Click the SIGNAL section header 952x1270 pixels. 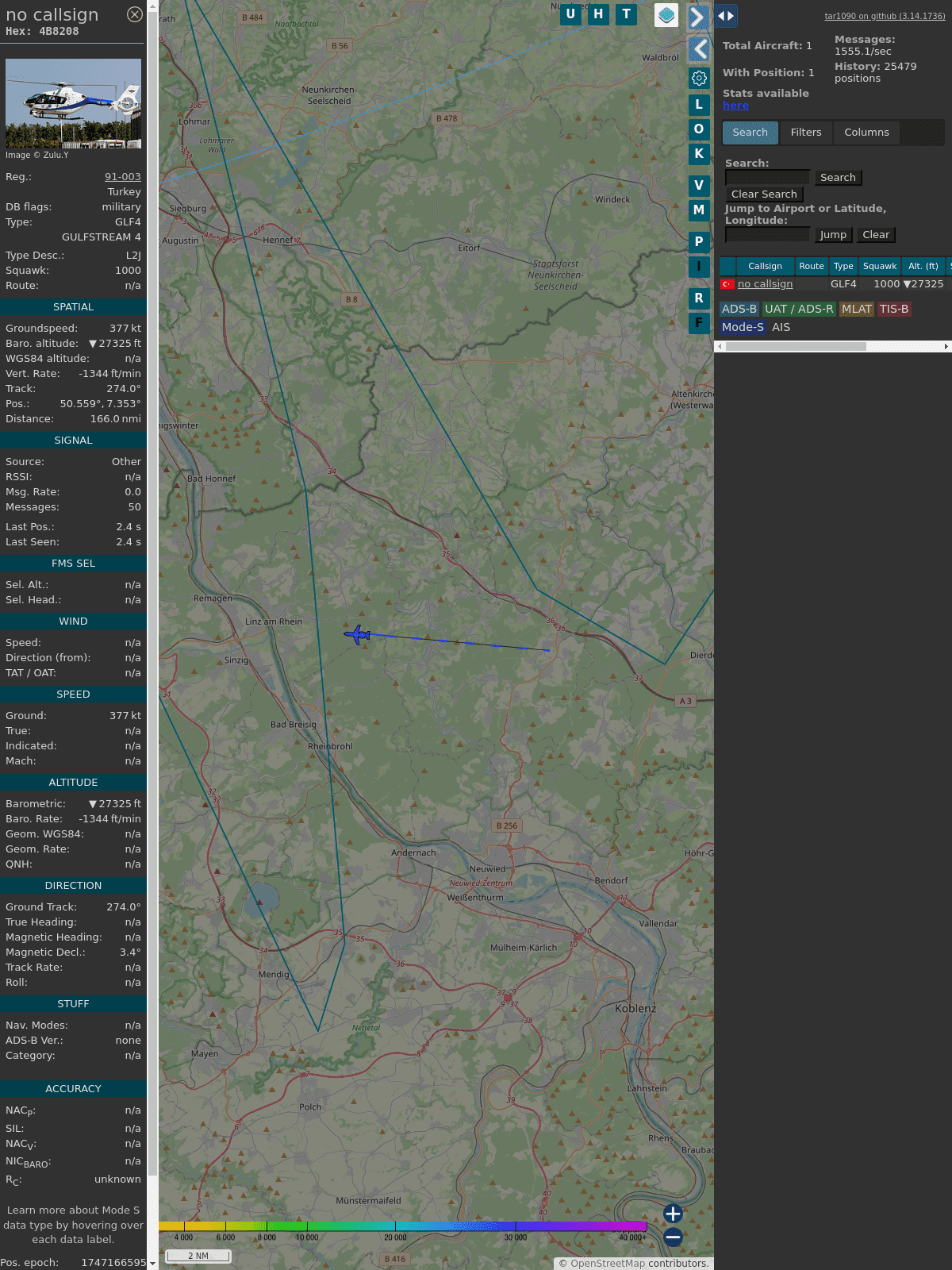click(x=73, y=441)
